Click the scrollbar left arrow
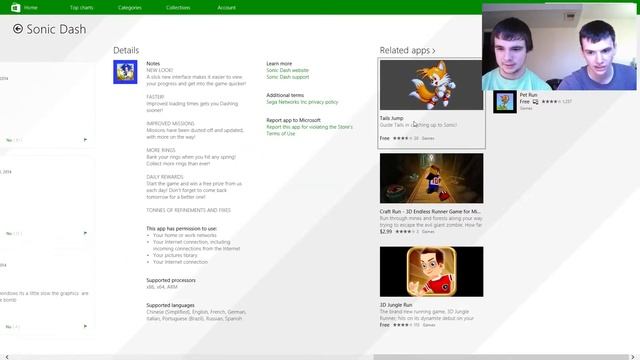The height and width of the screenshot is (360, 640). 7,357
